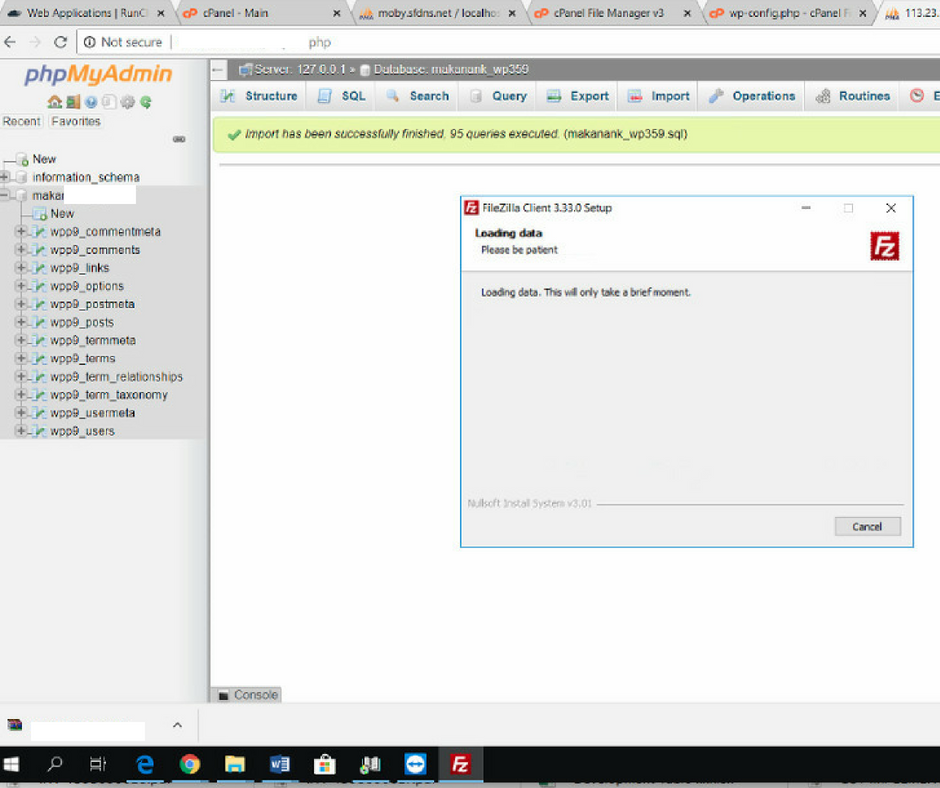Click the log out icon in phpMyAdmin sidebar

click(73, 102)
